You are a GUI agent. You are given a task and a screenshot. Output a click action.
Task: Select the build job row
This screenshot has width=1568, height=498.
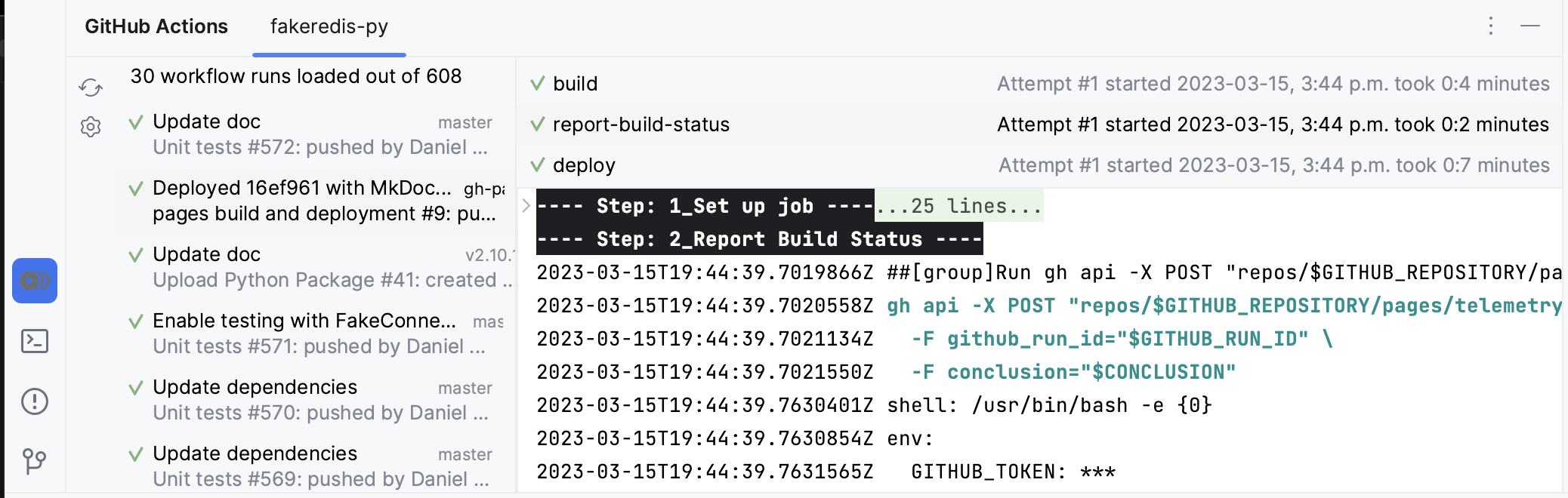click(x=1039, y=84)
